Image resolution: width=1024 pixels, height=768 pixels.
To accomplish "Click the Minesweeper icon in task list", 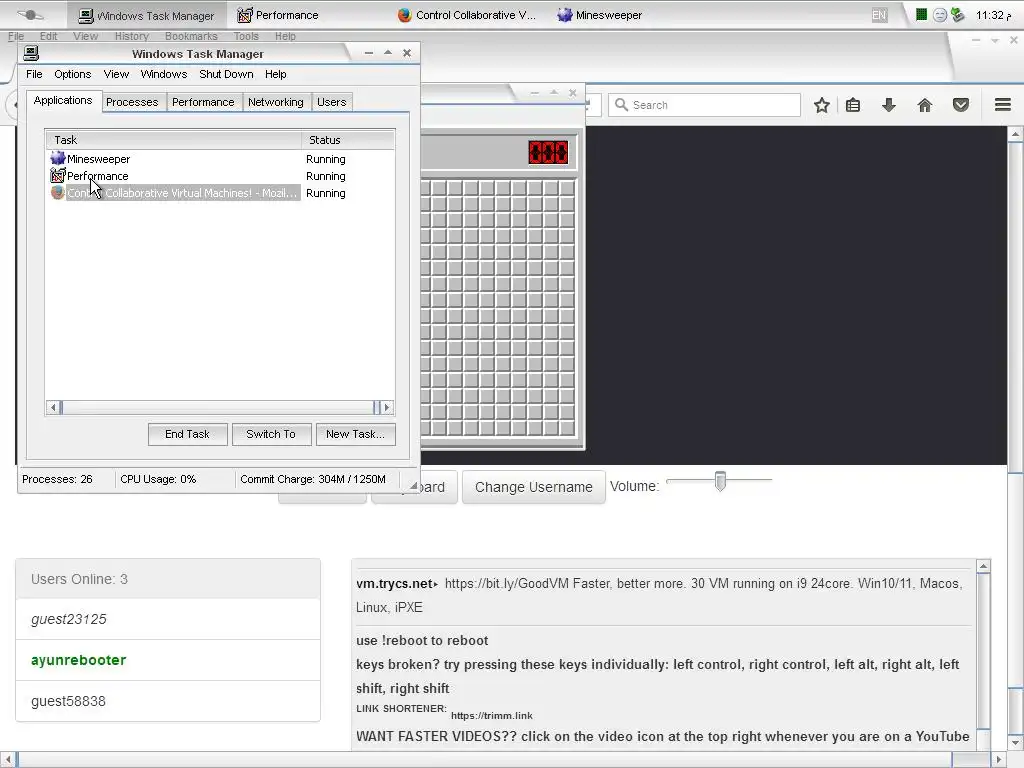I will coord(58,158).
